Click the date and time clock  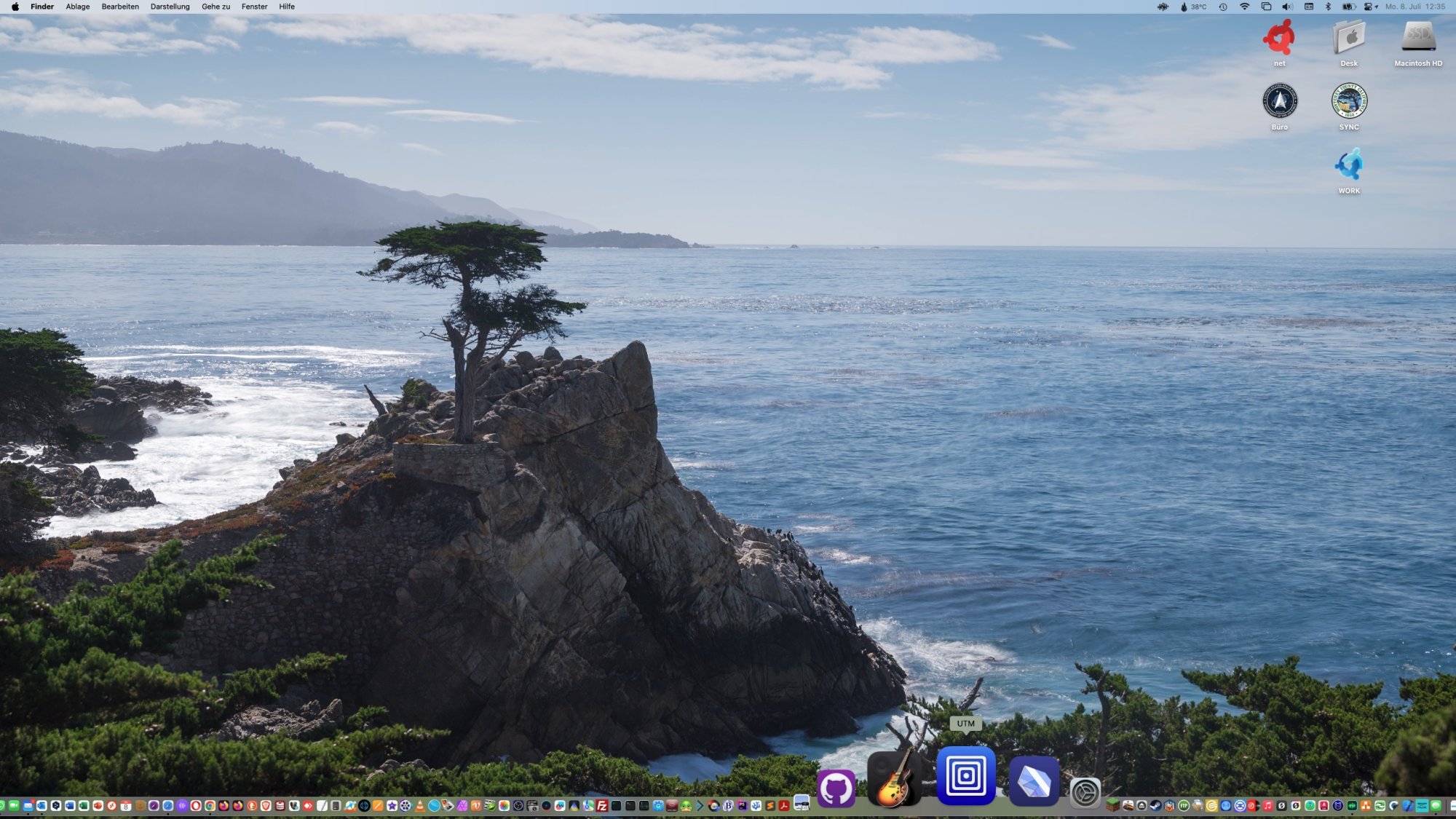pos(1415,7)
